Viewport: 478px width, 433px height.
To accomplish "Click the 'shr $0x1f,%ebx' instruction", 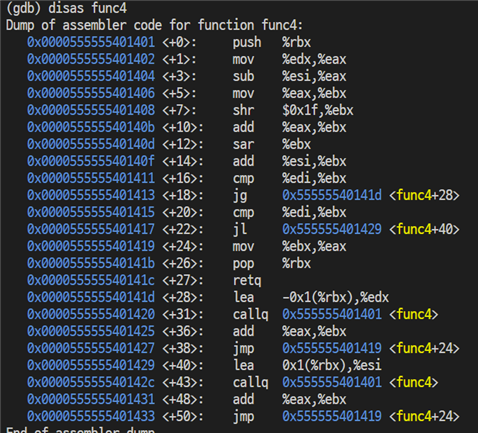I will (293, 110).
